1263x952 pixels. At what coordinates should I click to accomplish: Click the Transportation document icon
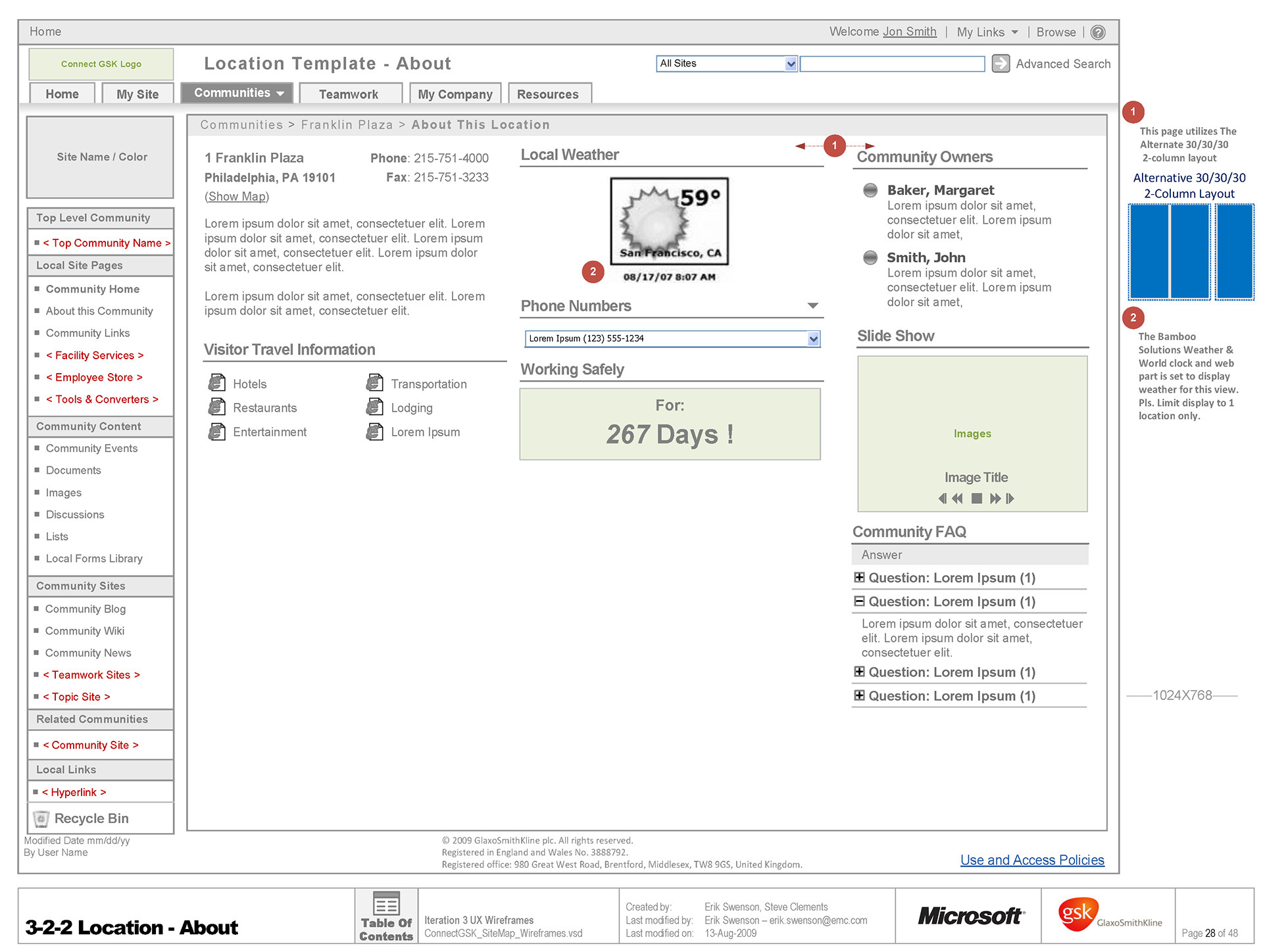[x=374, y=383]
